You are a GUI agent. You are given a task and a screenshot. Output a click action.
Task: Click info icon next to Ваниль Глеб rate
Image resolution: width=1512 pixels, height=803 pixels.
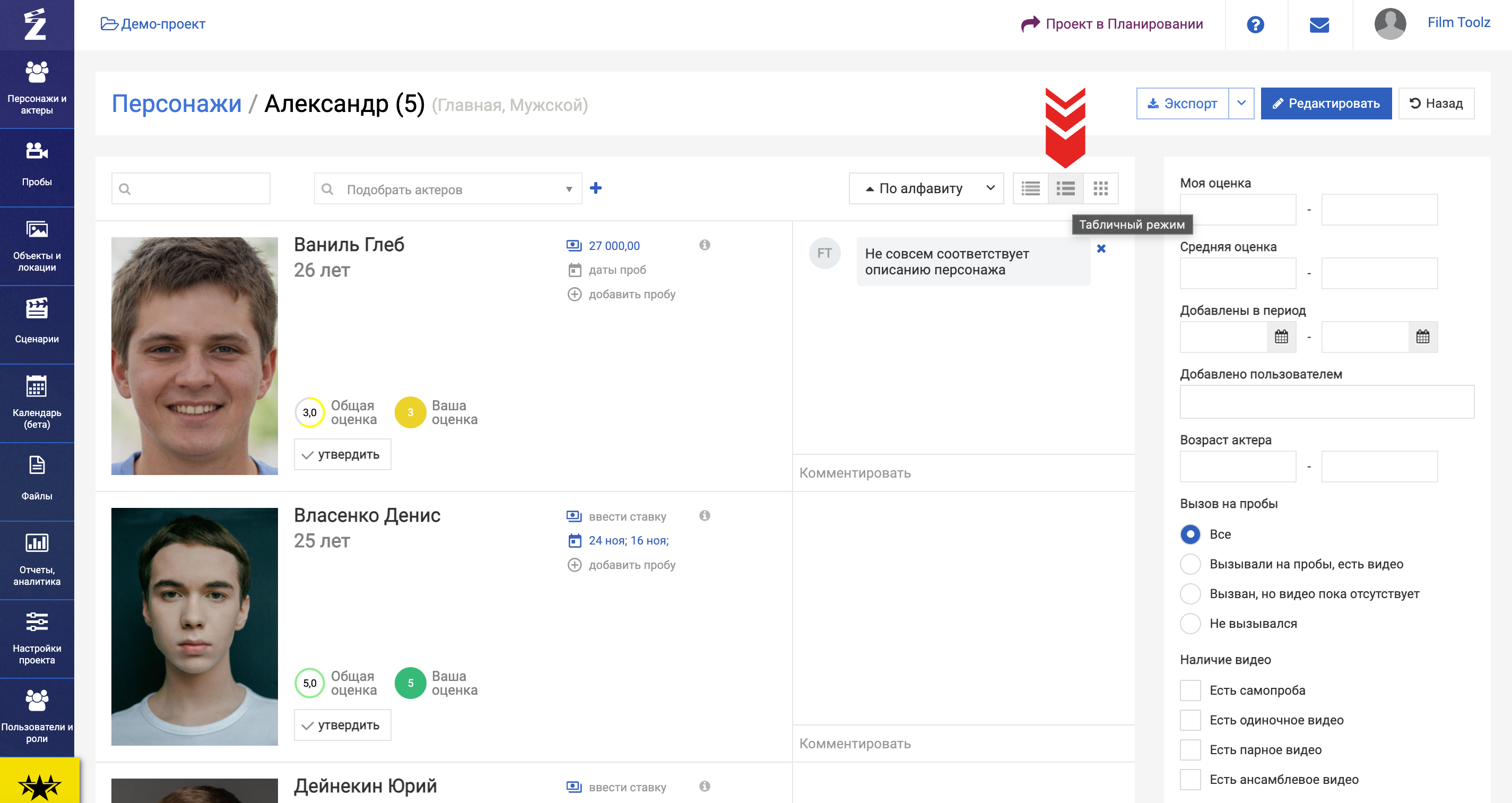tap(705, 245)
